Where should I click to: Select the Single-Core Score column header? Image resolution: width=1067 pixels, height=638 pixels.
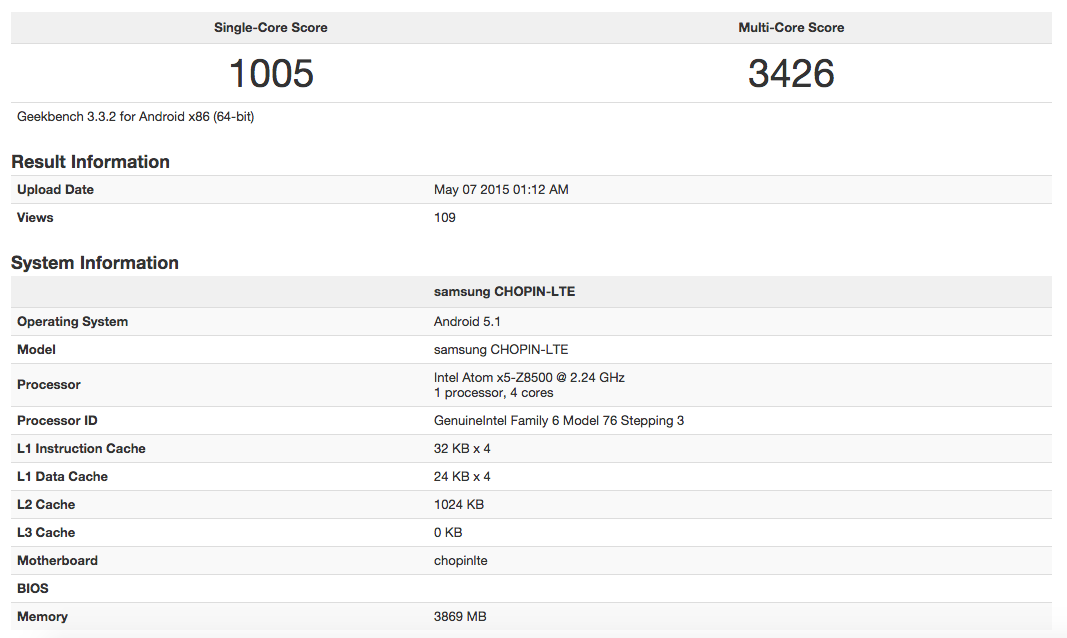[x=271, y=27]
